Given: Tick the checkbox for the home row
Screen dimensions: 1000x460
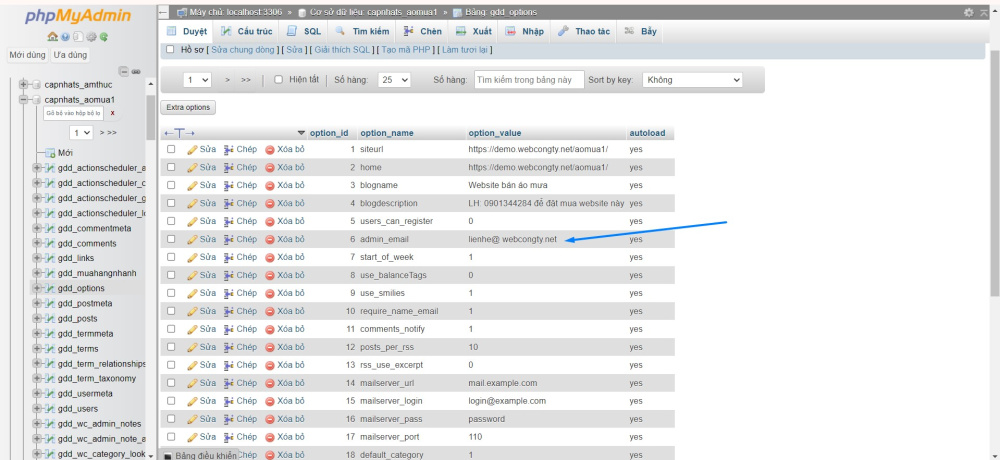Looking at the screenshot, I should pos(171,167).
